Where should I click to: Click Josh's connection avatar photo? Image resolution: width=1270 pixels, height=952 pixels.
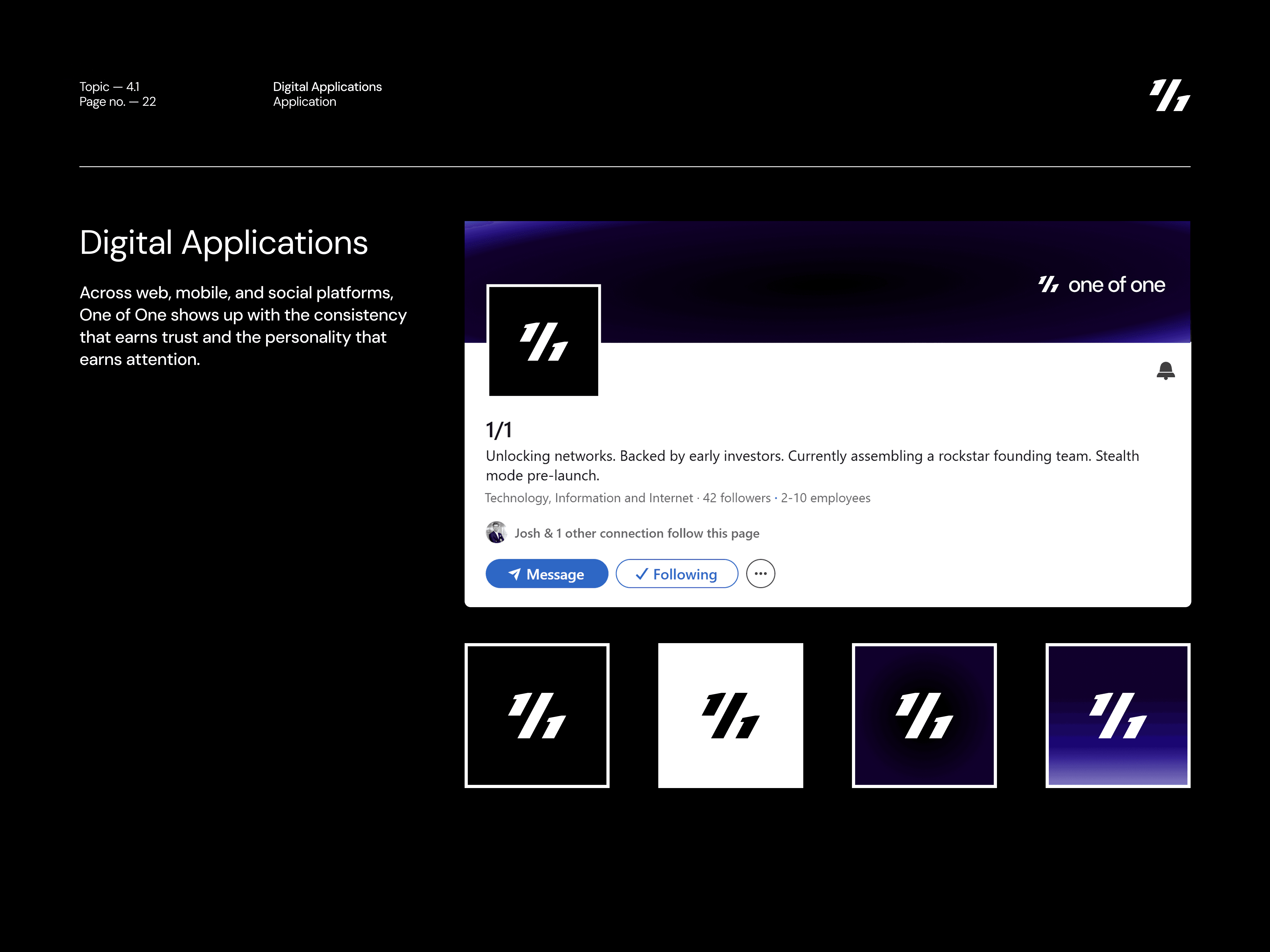coord(496,533)
